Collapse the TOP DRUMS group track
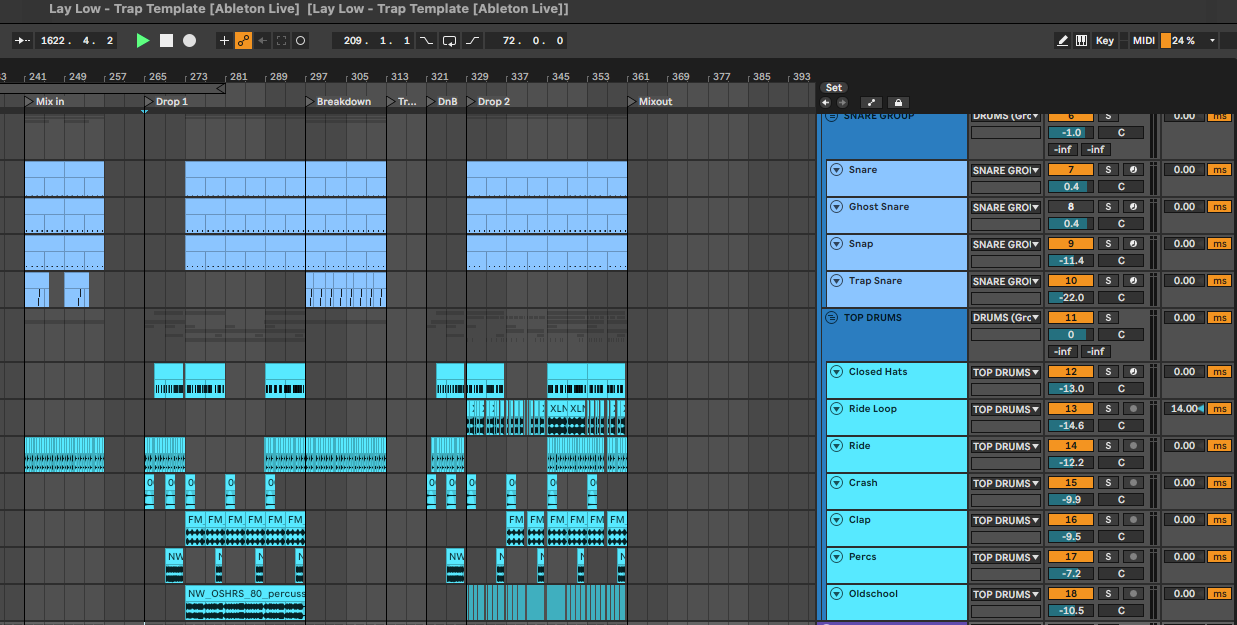Screen dimensions: 1237x625 tap(830, 318)
